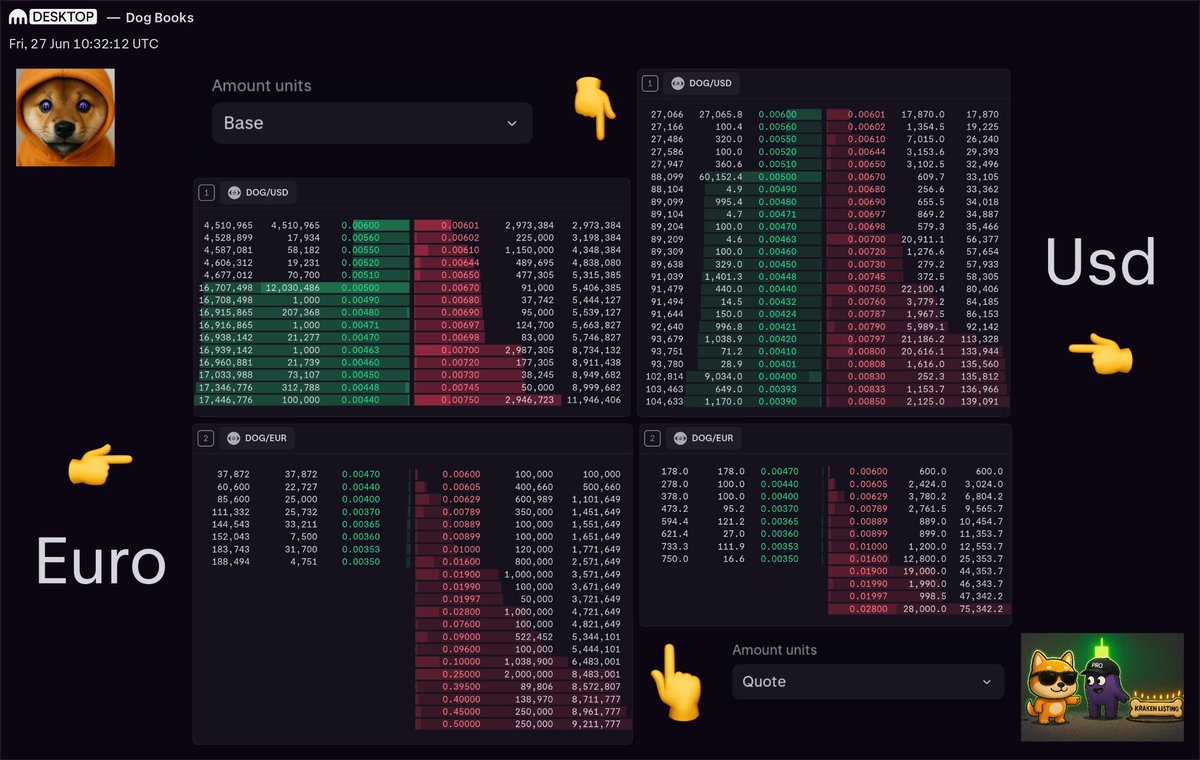Click the DOG coin icon above the 4,528,899 row

tap(233, 193)
